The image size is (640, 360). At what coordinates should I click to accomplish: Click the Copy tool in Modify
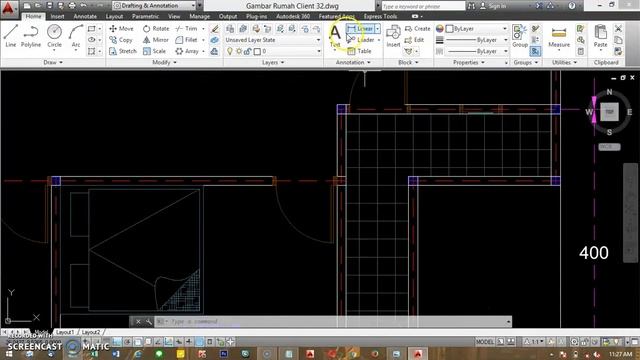pyautogui.click(x=121, y=40)
